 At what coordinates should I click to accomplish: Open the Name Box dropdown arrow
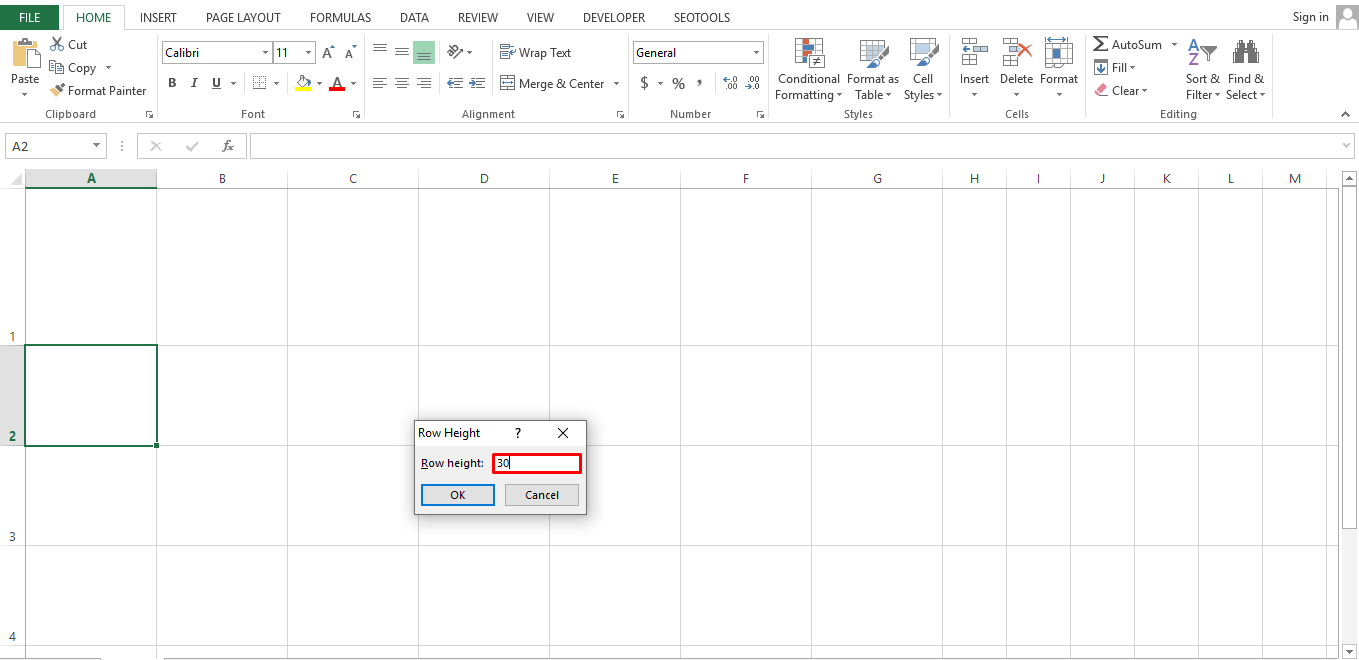[x=96, y=146]
